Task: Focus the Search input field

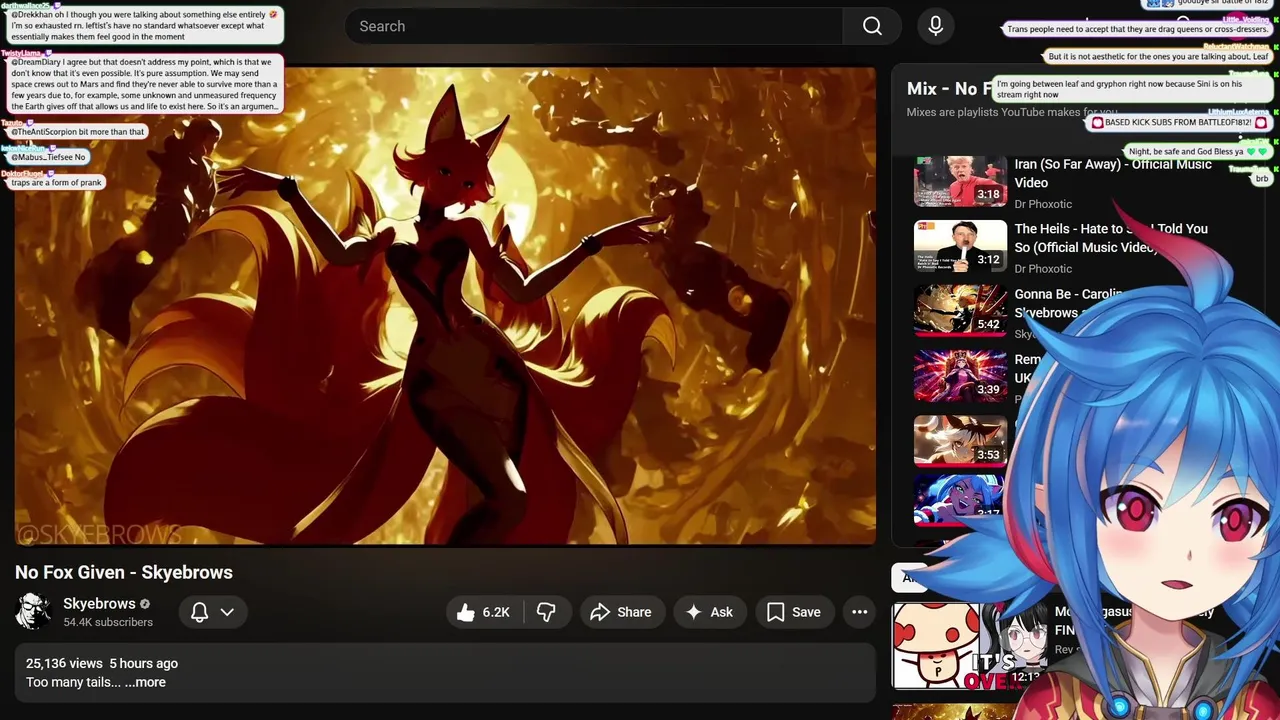Action: coord(594,26)
